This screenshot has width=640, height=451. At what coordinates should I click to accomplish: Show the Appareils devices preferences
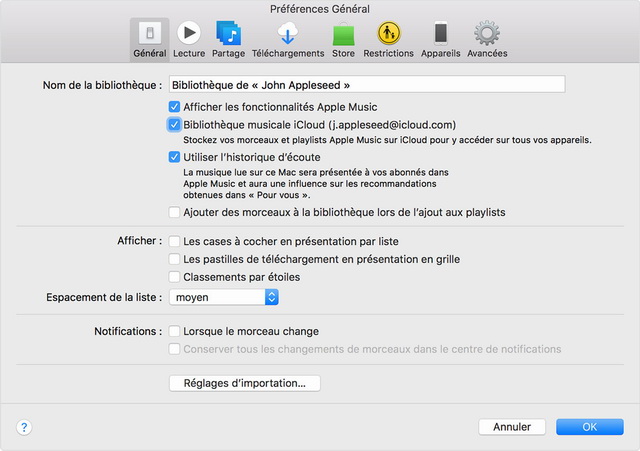[x=441, y=38]
